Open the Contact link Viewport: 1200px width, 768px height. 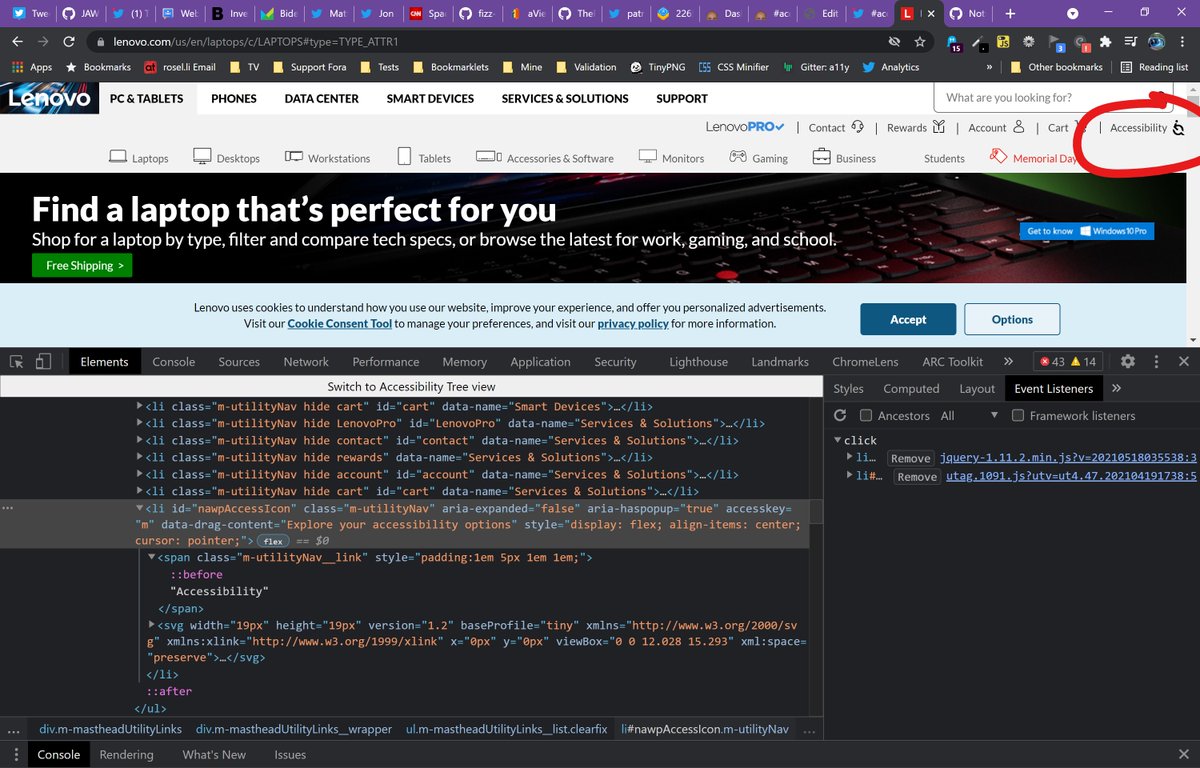[x=836, y=128]
